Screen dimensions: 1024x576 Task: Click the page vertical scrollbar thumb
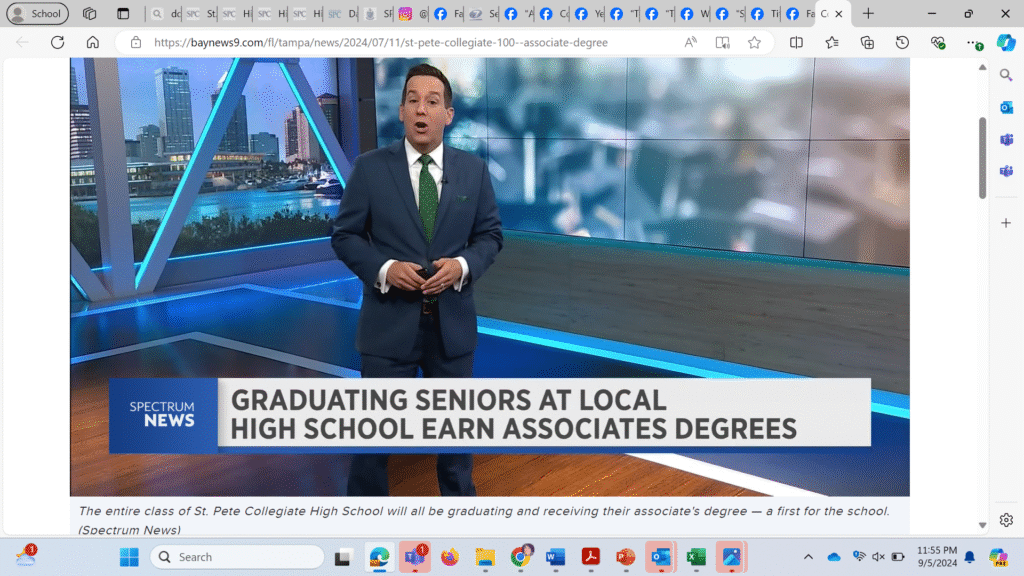coord(982,158)
